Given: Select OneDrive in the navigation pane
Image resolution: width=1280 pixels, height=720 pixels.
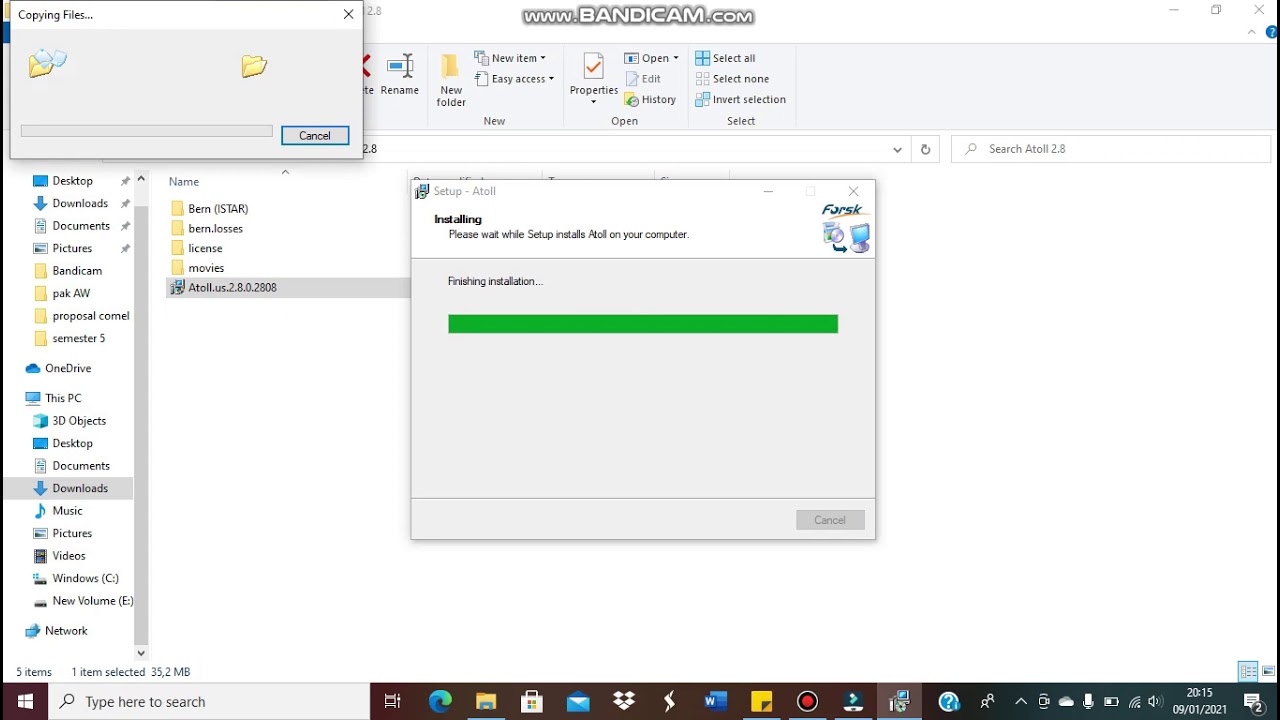Looking at the screenshot, I should [68, 368].
